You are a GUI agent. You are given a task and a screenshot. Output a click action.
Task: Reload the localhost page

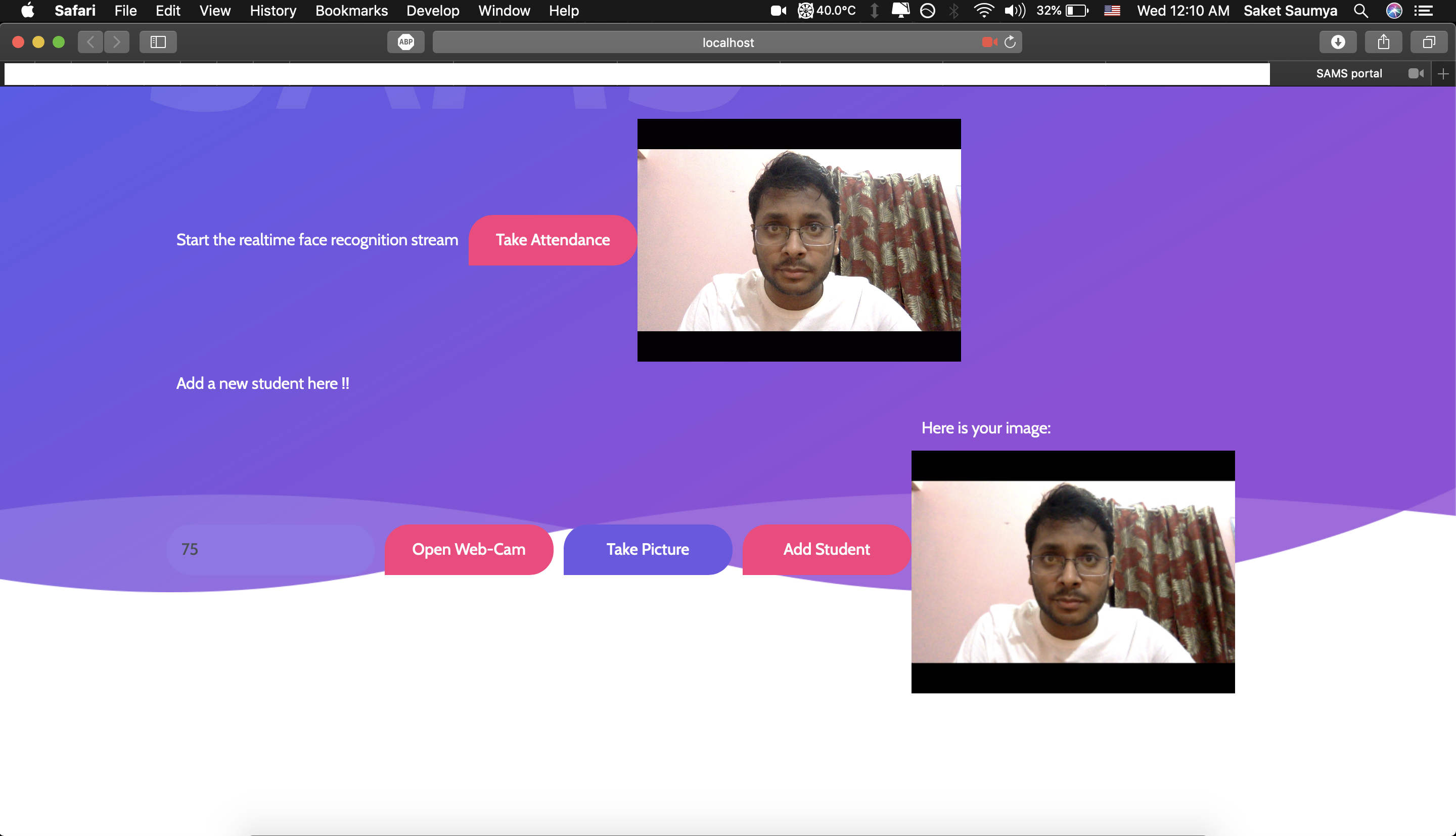[1010, 42]
